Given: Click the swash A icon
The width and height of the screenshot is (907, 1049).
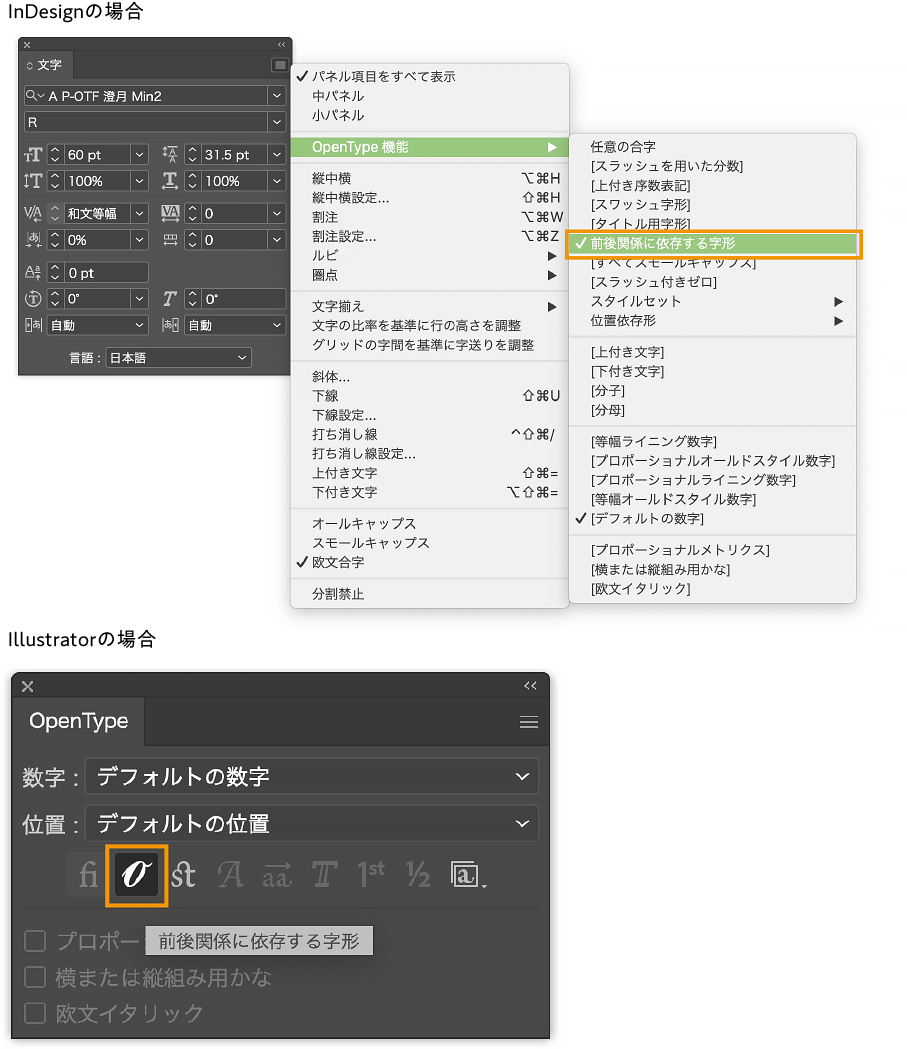Looking at the screenshot, I should click(x=230, y=874).
